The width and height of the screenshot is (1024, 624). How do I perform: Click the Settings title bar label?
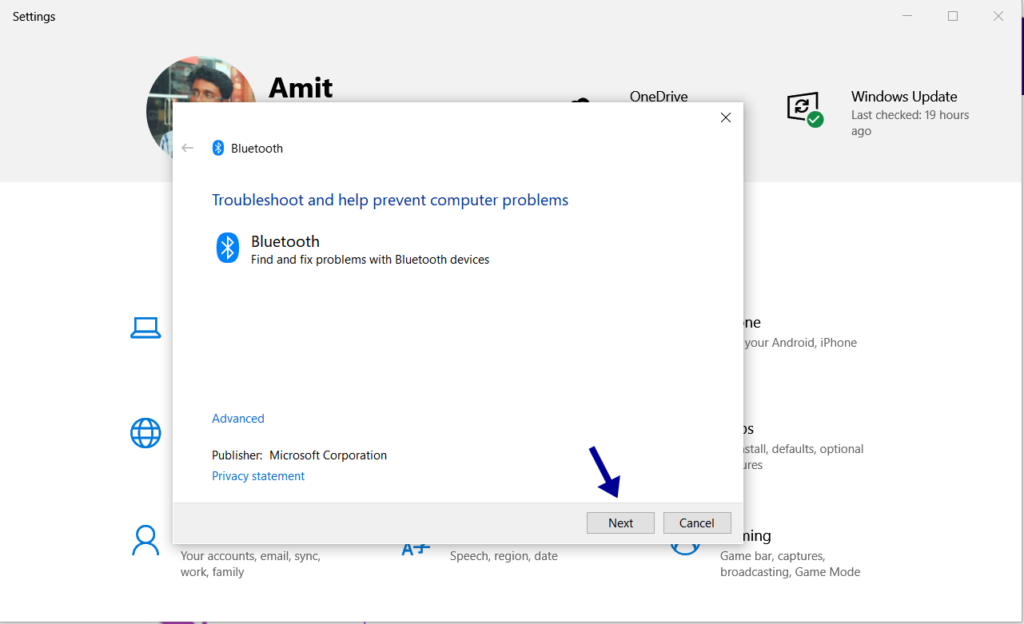tap(33, 16)
